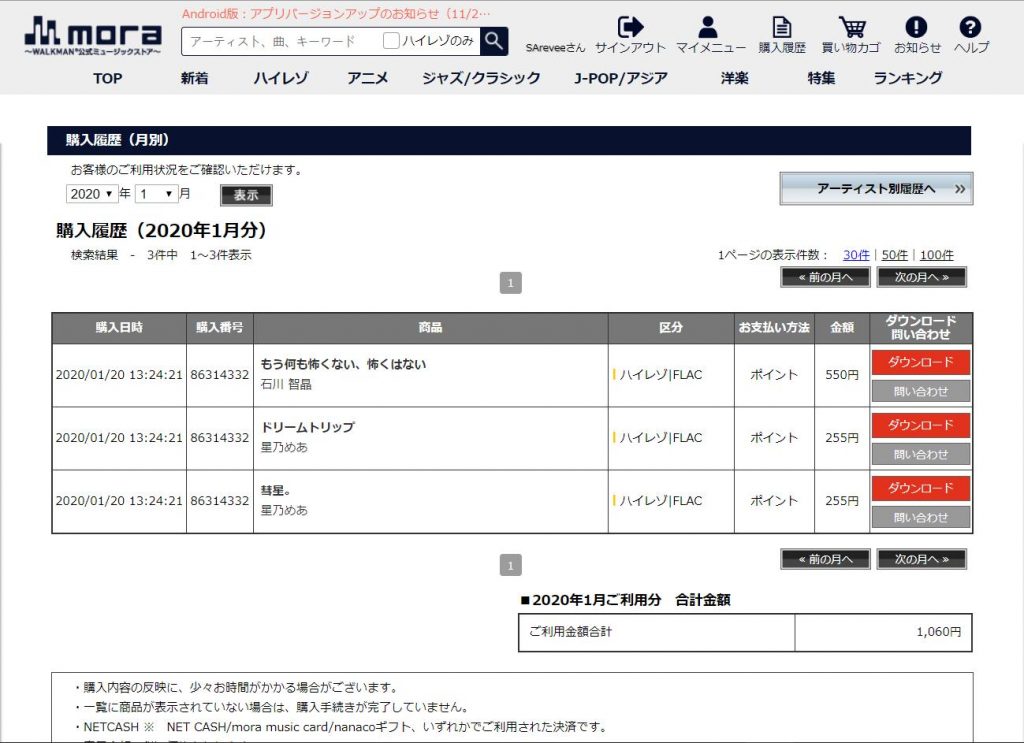Click page 1 indicator above table
The image size is (1024, 743).
(511, 283)
